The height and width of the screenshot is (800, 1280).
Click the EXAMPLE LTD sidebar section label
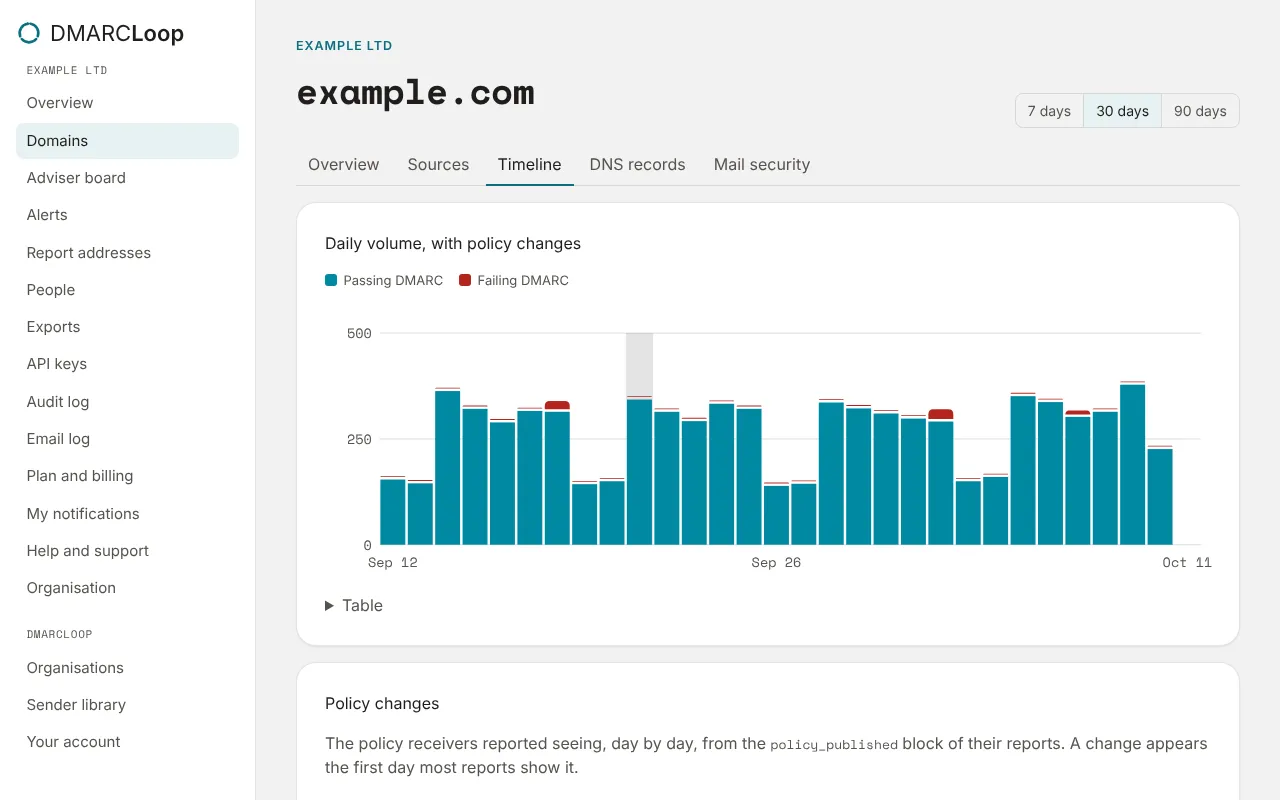67,71
